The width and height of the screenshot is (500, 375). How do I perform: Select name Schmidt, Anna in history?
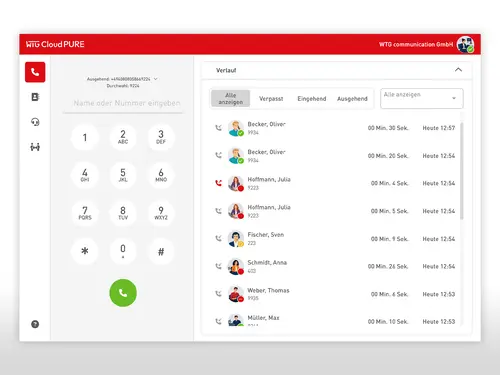(x=267, y=263)
